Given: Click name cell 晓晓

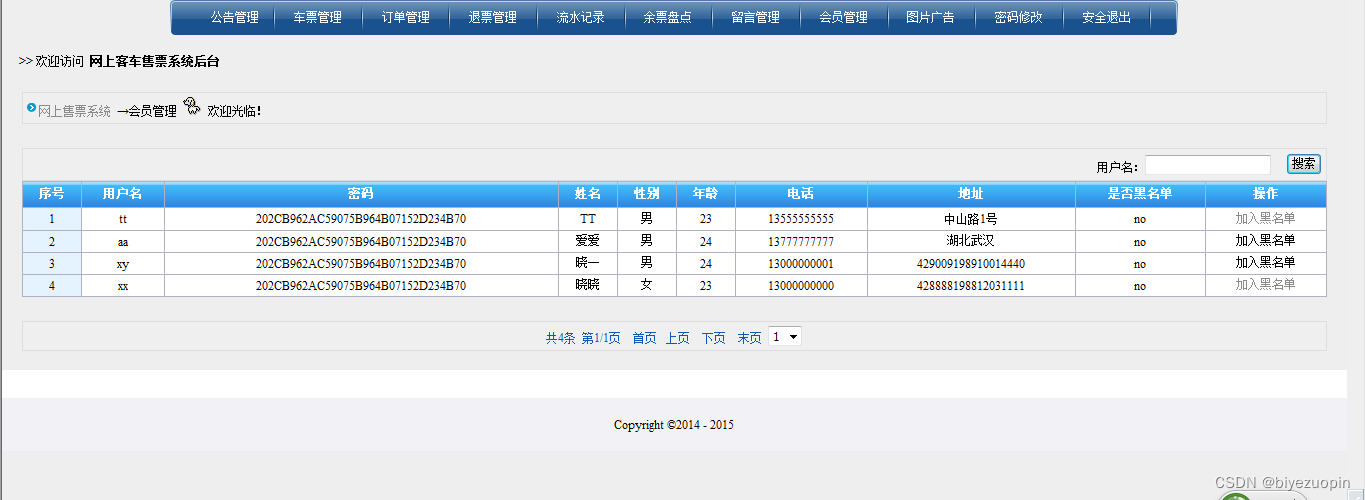Looking at the screenshot, I should click(588, 285).
